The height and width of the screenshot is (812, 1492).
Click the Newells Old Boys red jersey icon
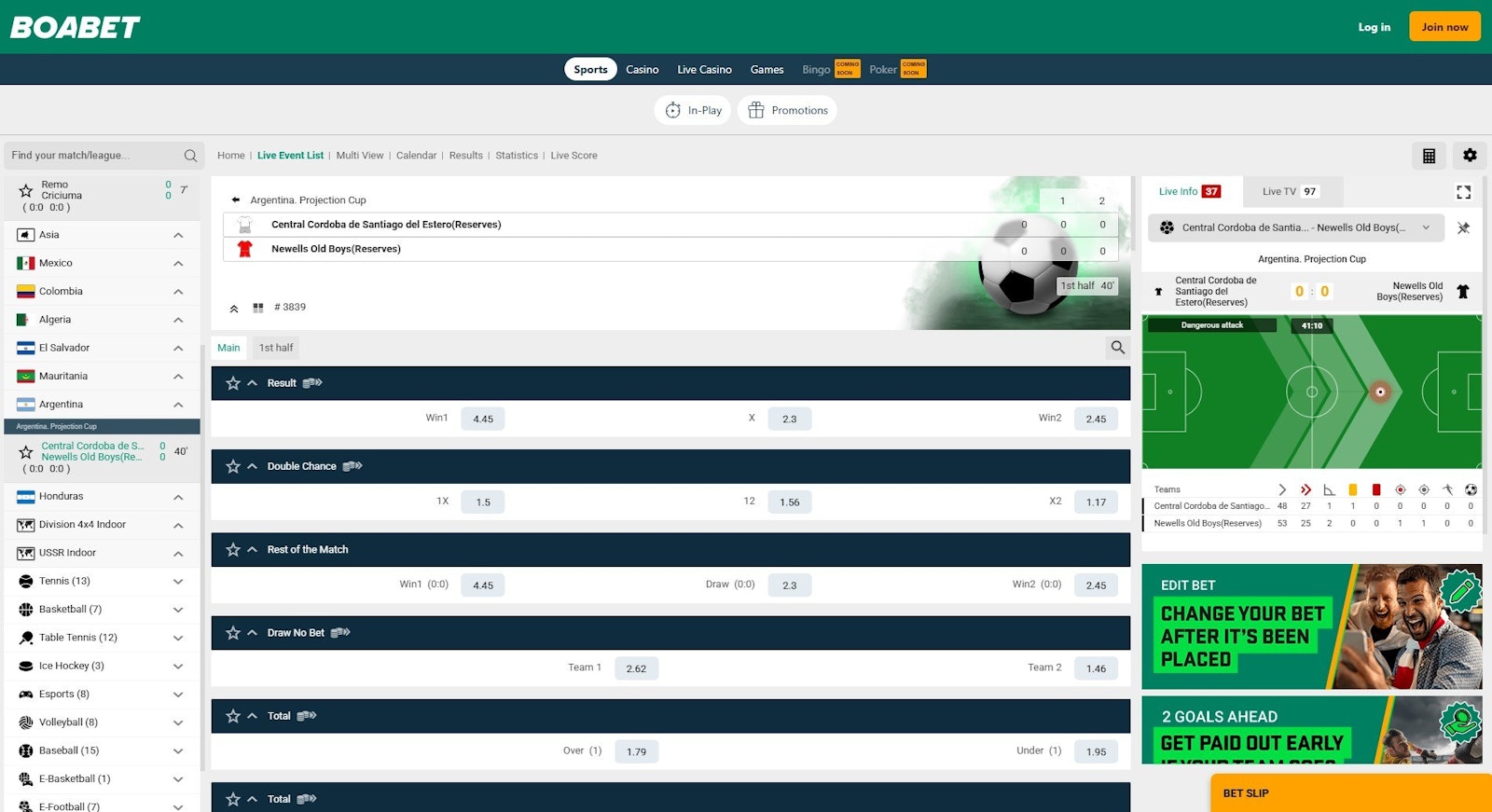(245, 249)
